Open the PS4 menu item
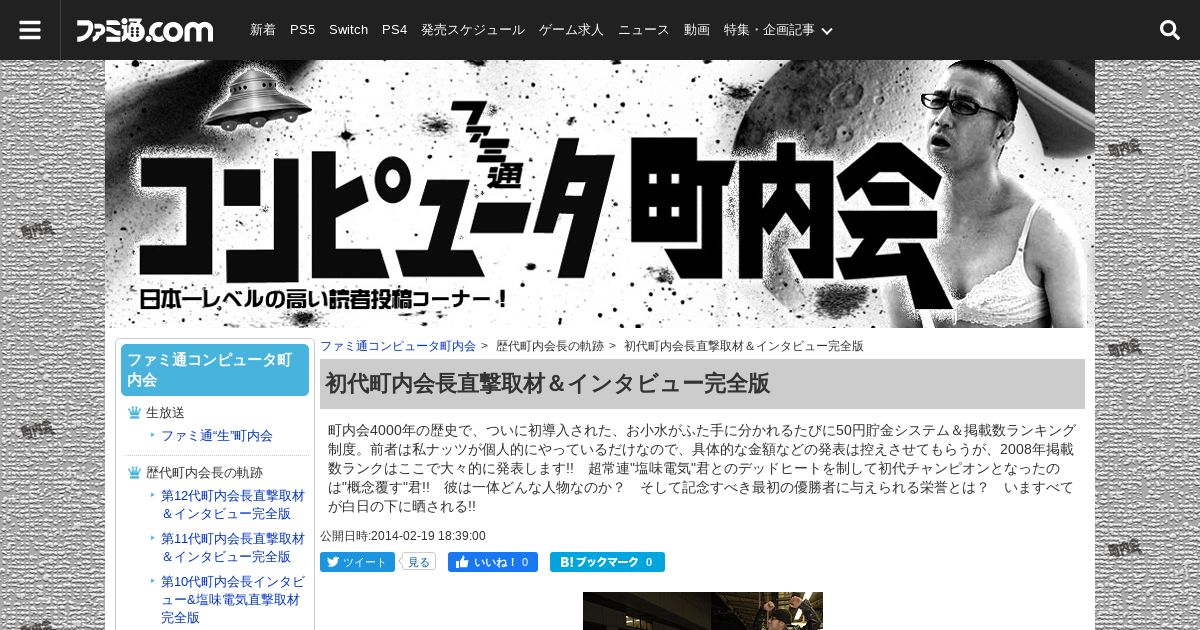This screenshot has height=630, width=1200. click(394, 30)
